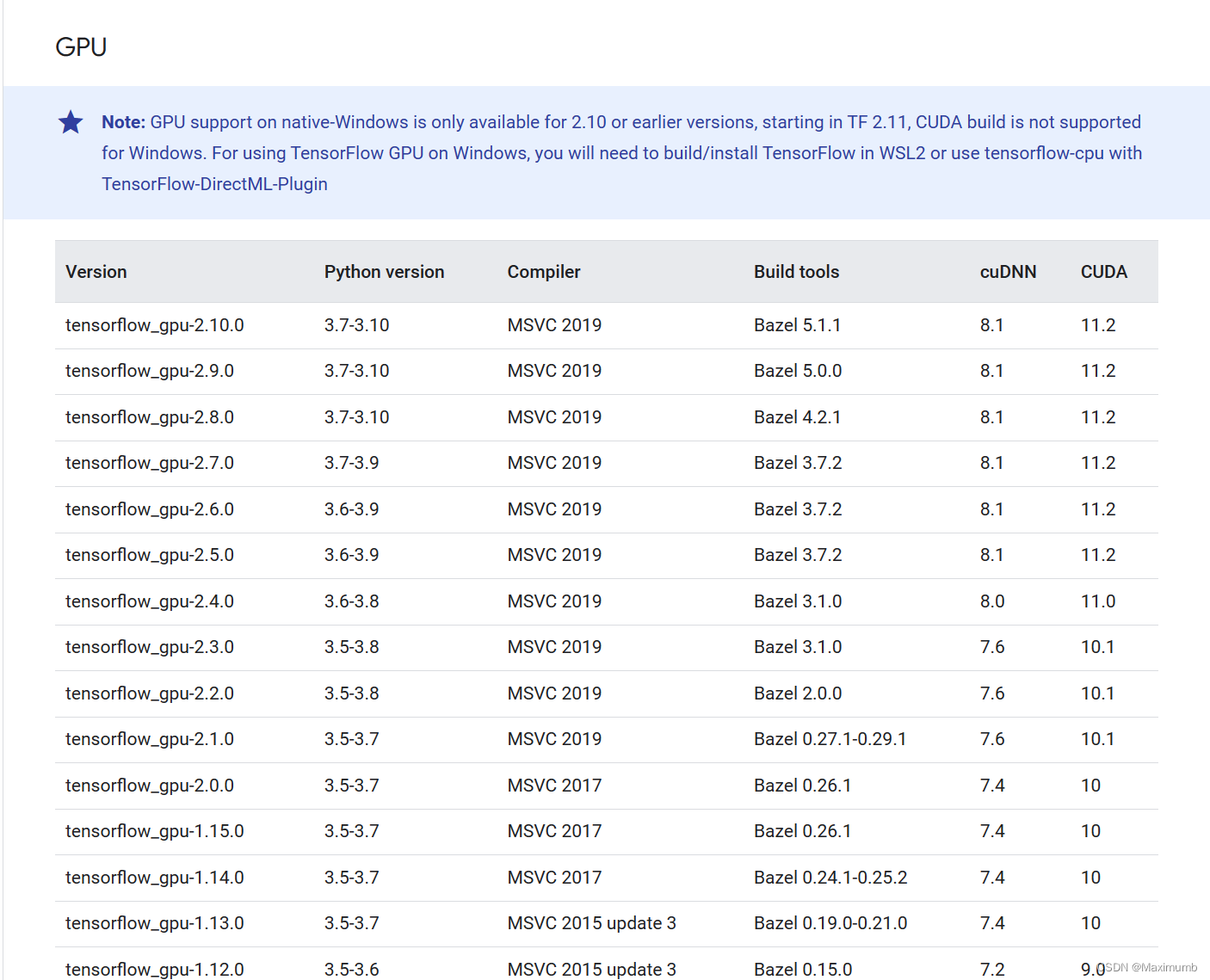Select the Compiler column header
The height and width of the screenshot is (980, 1210).
(543, 271)
